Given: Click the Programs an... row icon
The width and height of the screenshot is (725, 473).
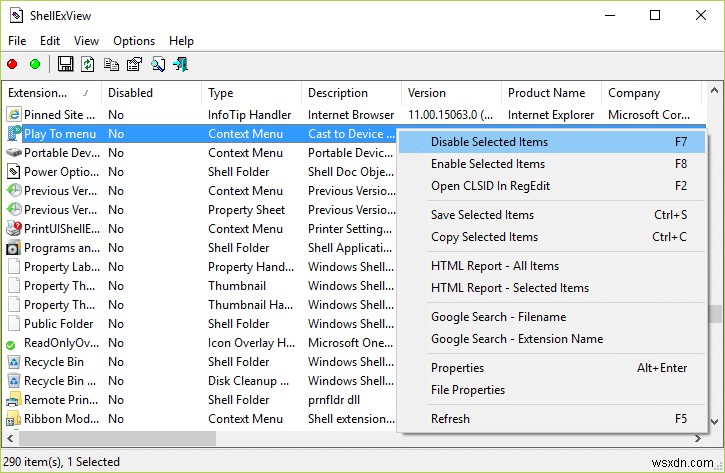Looking at the screenshot, I should click(x=13, y=248).
